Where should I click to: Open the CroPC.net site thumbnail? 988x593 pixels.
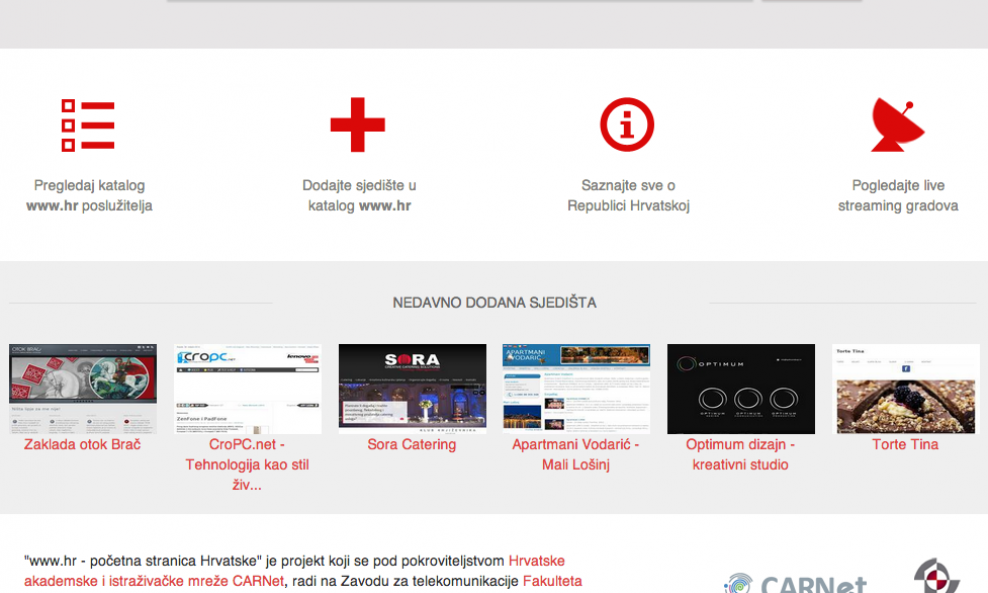coord(247,389)
